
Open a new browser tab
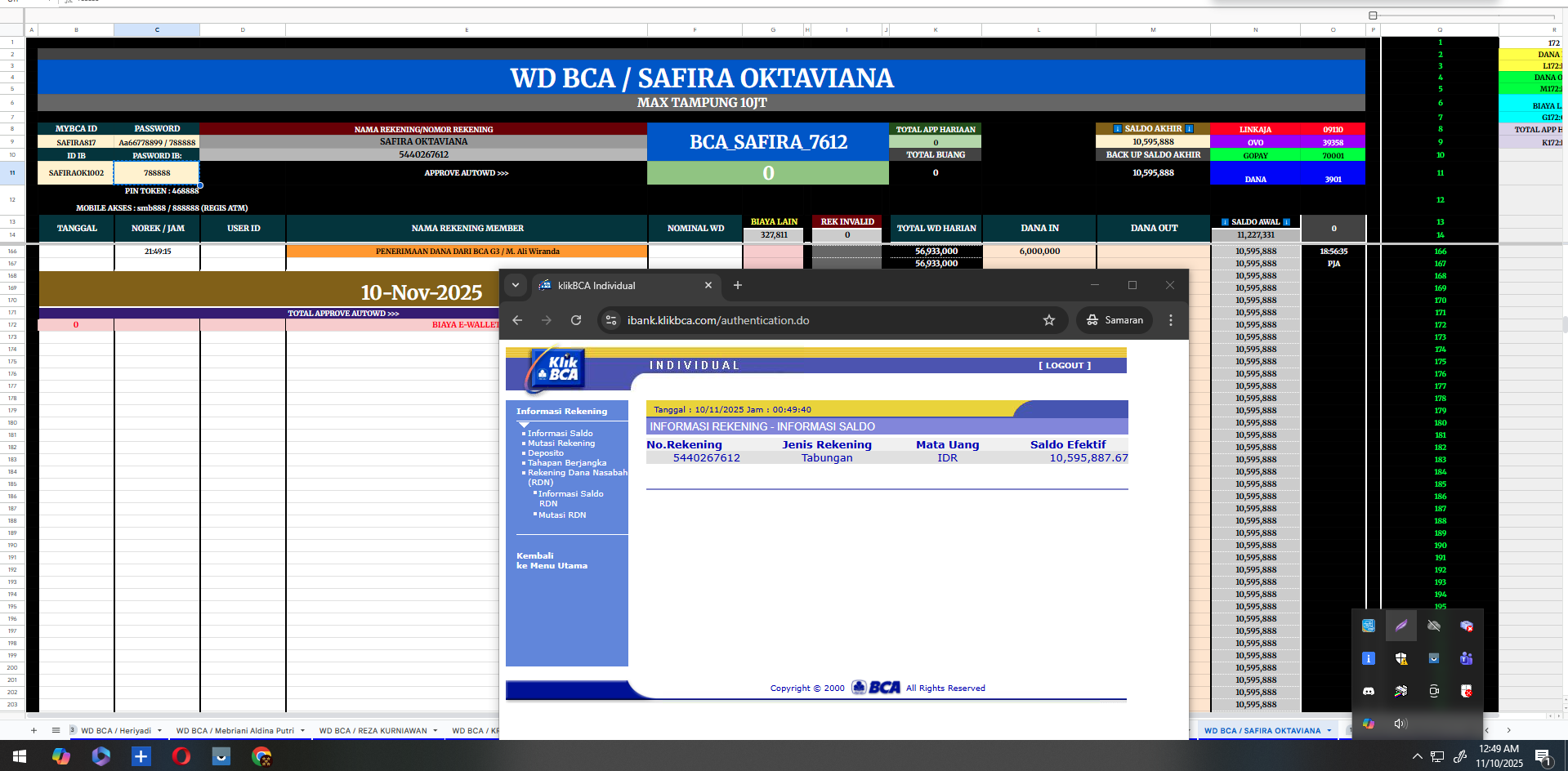point(738,285)
